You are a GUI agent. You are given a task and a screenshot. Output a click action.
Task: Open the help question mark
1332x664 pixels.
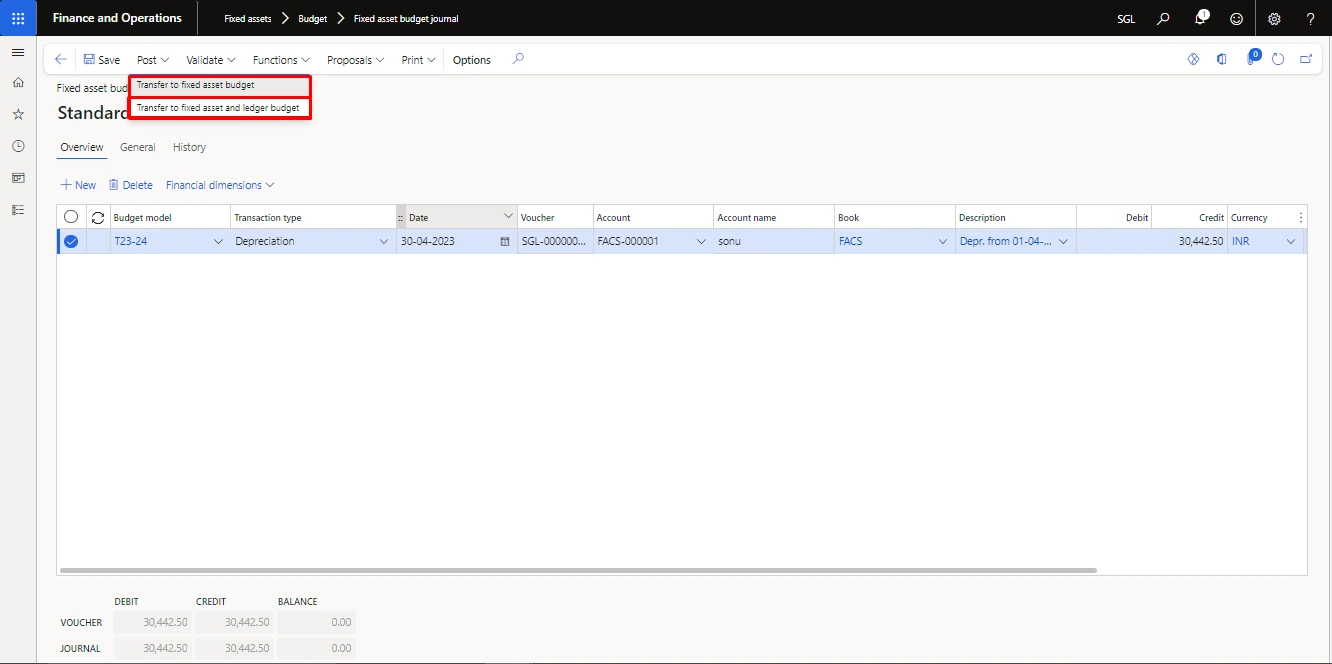click(x=1310, y=18)
